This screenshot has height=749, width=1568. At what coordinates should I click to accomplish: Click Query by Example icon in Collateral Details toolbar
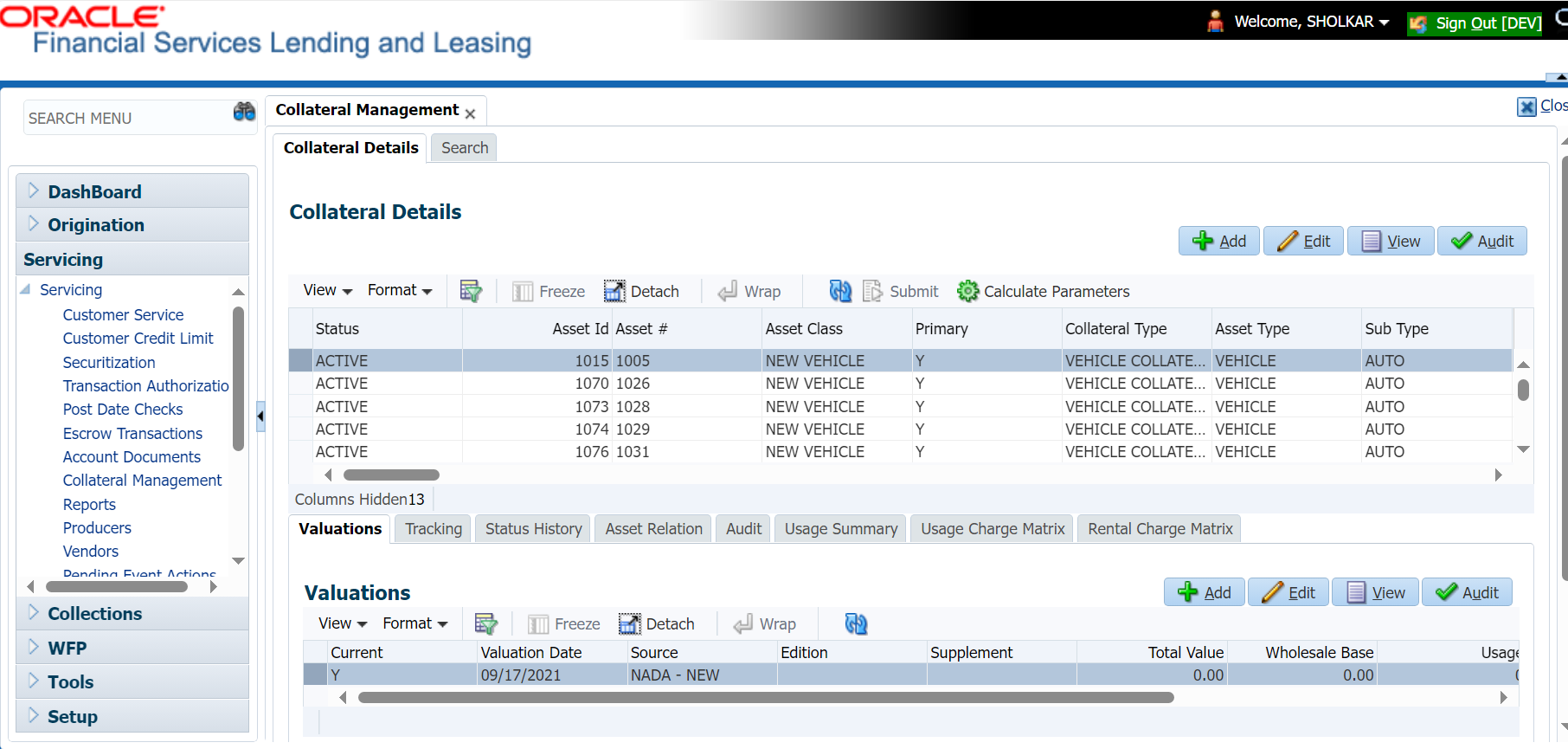click(x=471, y=291)
